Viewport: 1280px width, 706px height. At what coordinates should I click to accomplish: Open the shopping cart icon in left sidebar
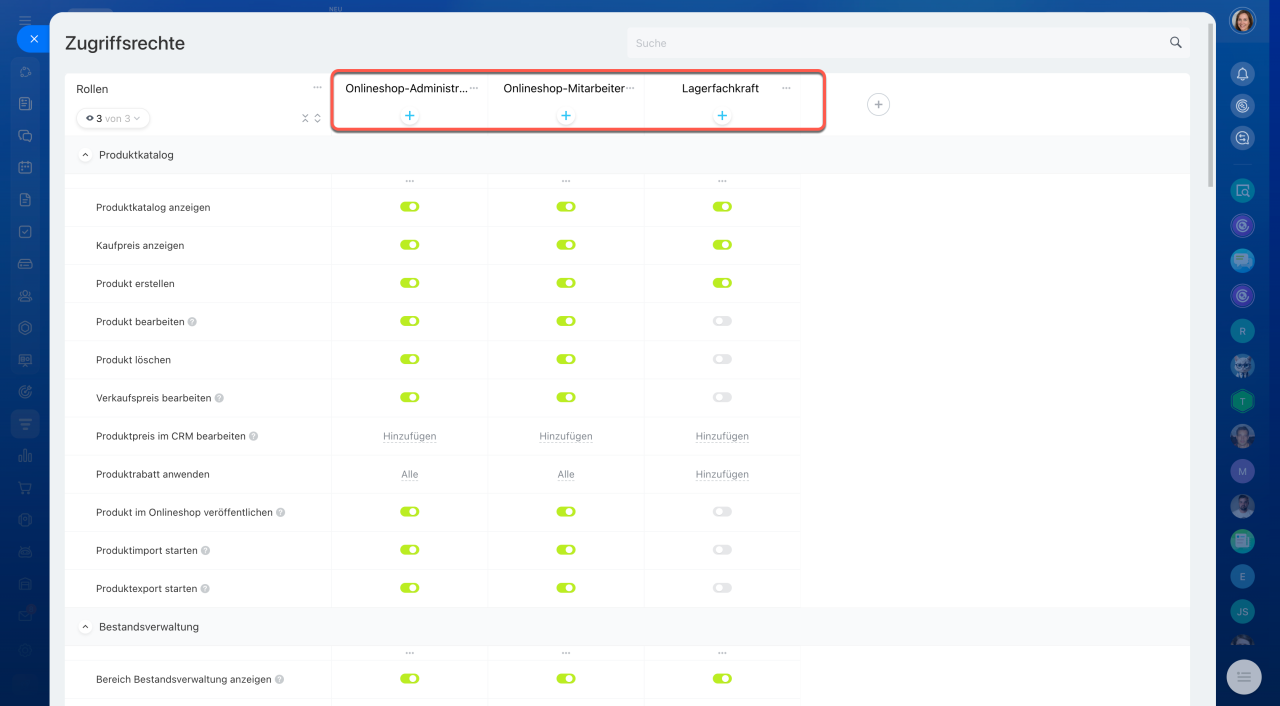(x=26, y=488)
